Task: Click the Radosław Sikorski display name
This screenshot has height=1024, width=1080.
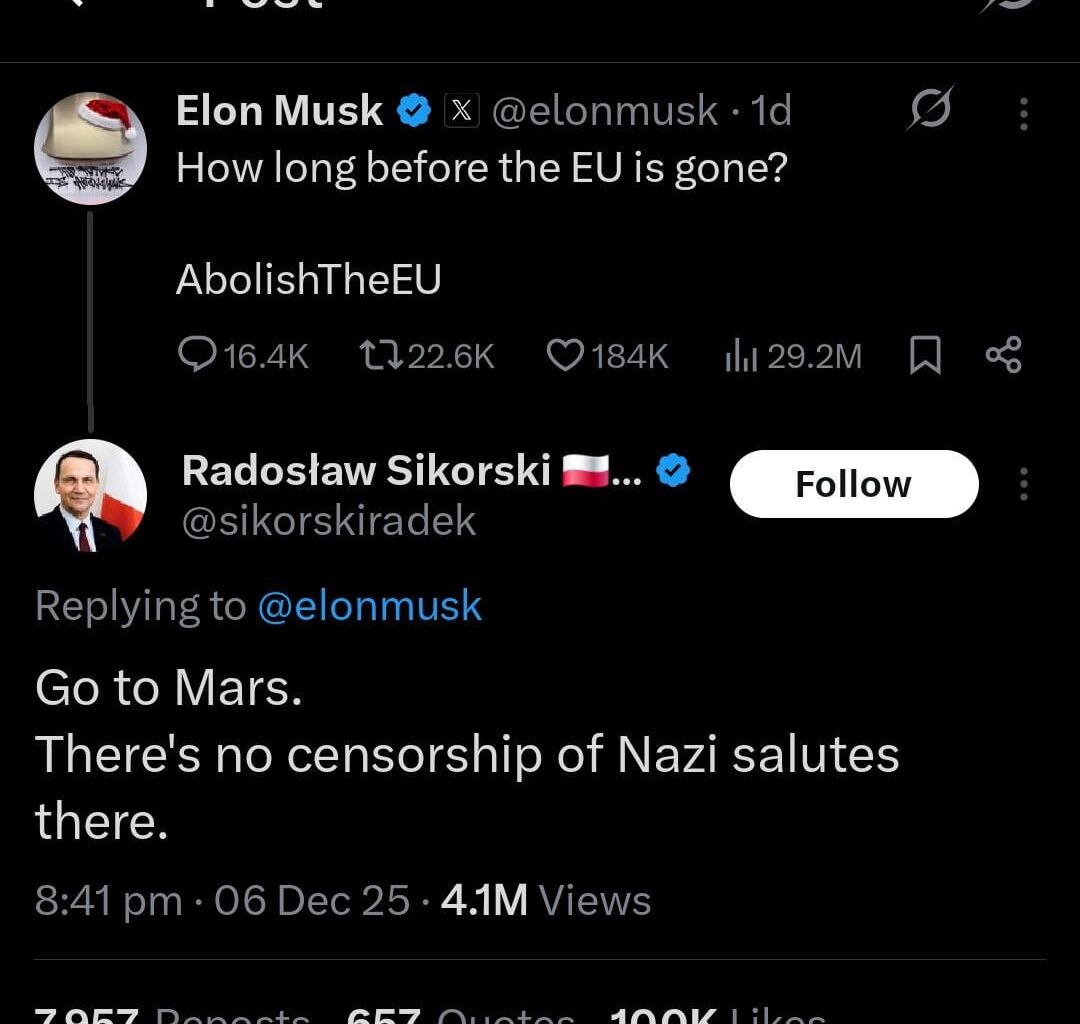Action: [365, 470]
